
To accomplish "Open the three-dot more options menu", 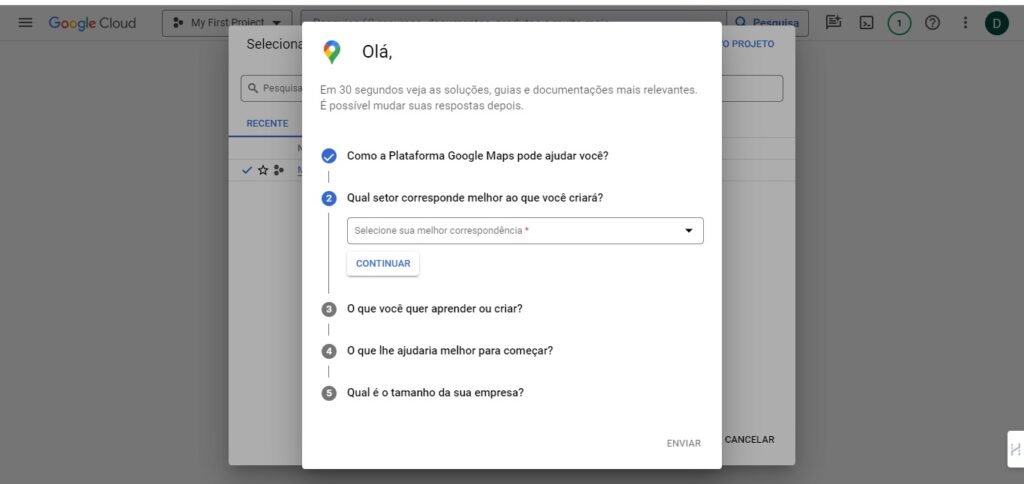I will coord(965,23).
